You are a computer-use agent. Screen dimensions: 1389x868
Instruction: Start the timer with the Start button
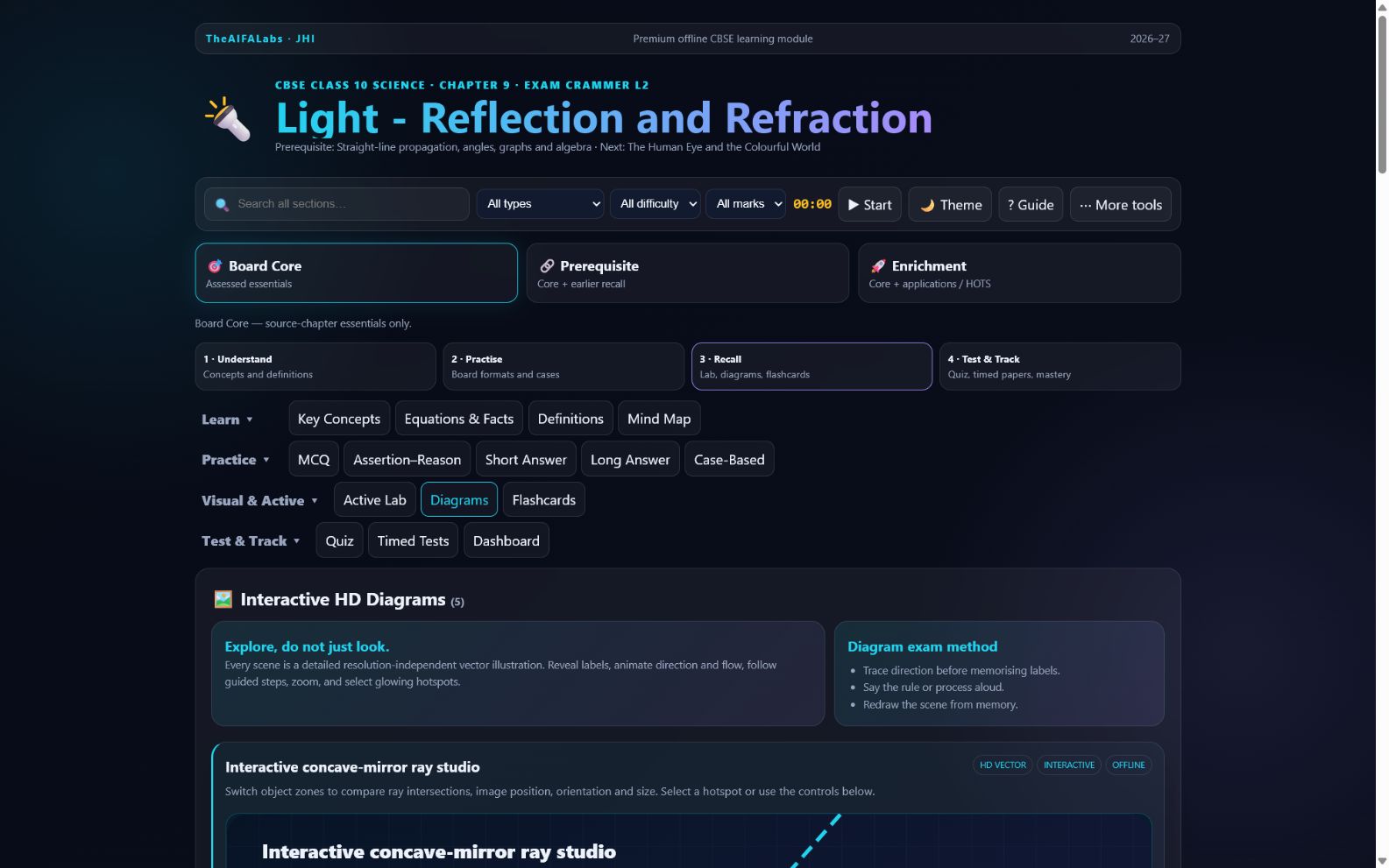[869, 204]
